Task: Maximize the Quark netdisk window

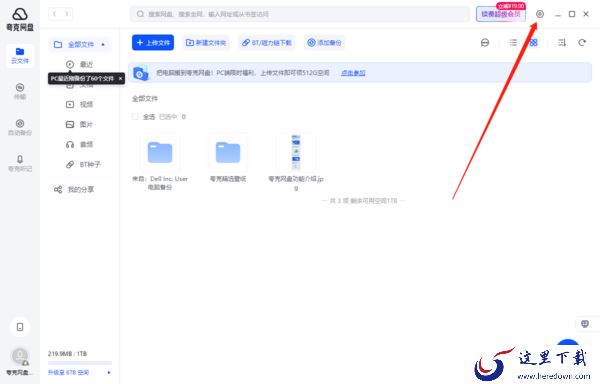Action: click(572, 14)
